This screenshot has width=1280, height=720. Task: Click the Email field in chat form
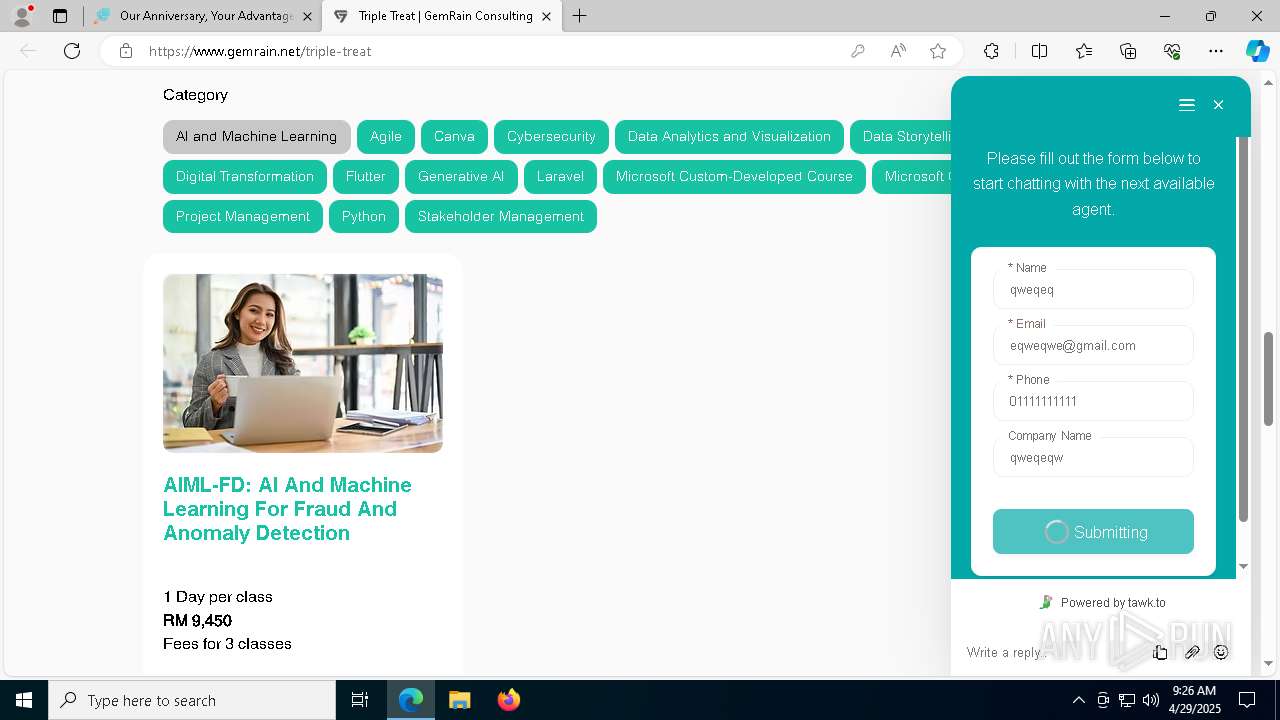[1093, 346]
